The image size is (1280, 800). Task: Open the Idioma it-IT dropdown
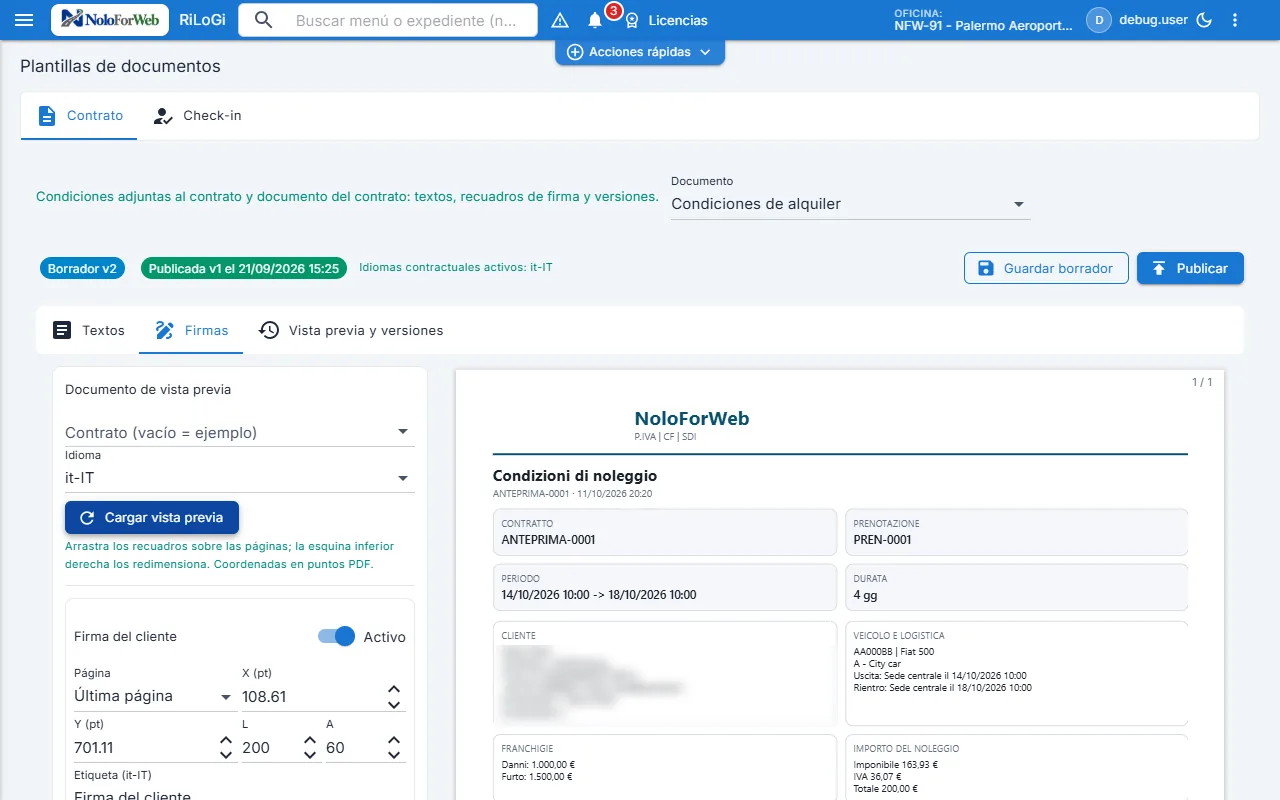[x=240, y=478]
